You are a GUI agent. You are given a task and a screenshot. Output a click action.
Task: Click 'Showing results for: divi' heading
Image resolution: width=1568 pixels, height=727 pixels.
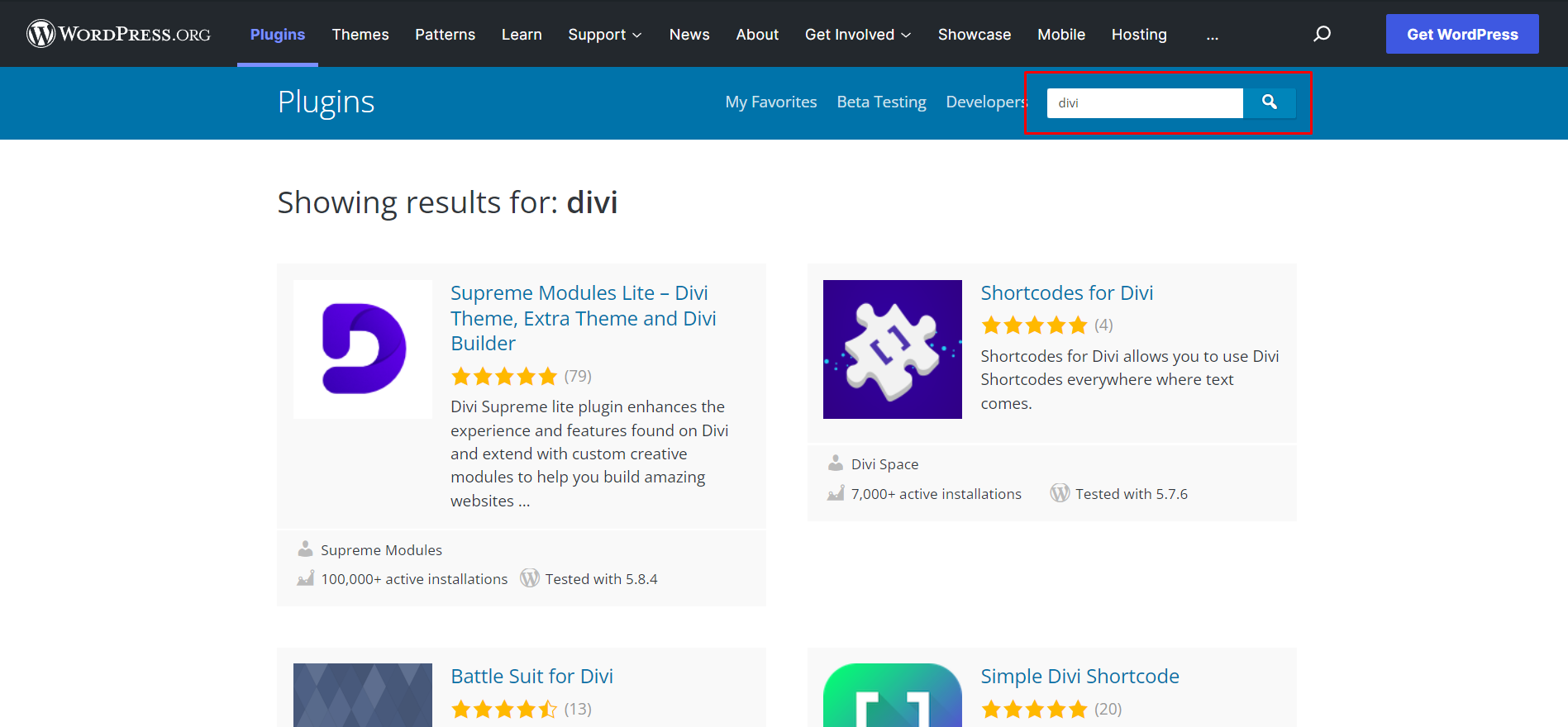[x=447, y=202]
